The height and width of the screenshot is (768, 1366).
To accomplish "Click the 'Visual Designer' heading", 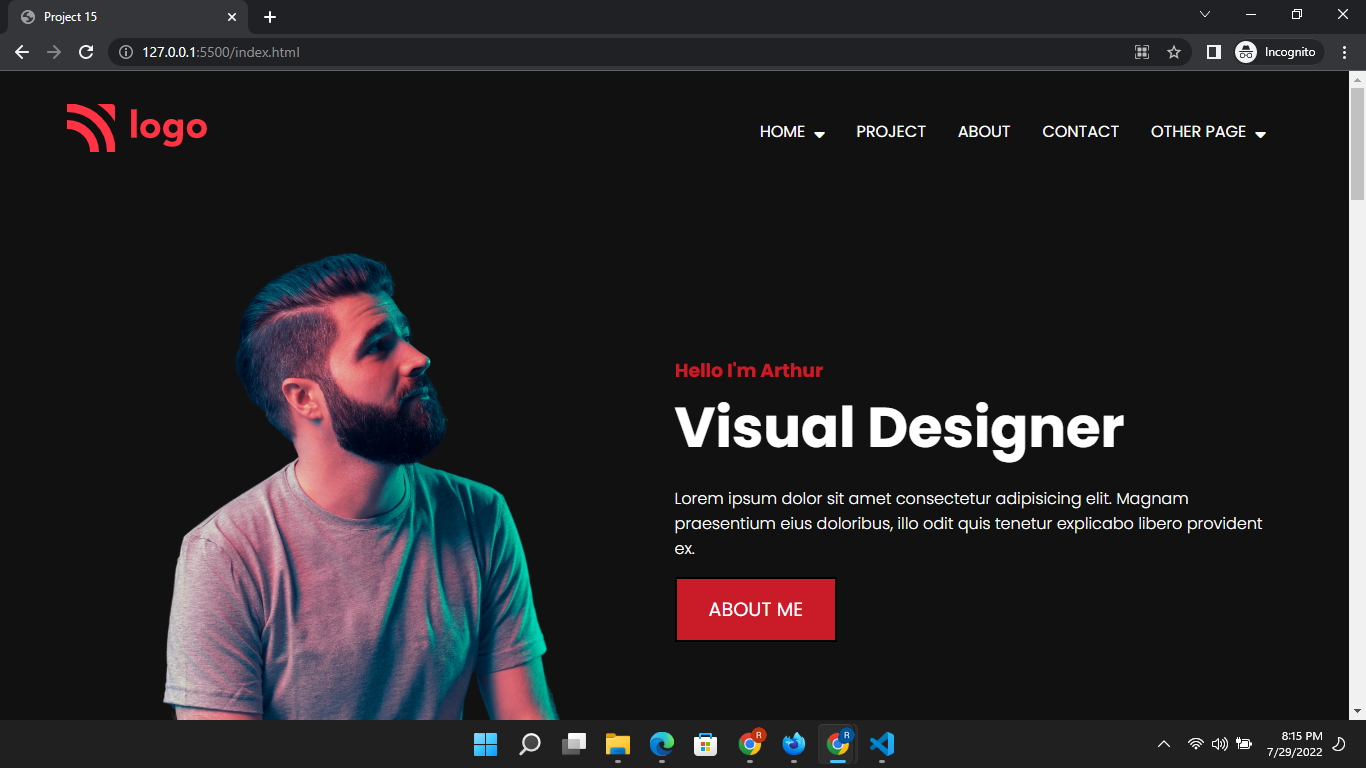I will click(899, 427).
